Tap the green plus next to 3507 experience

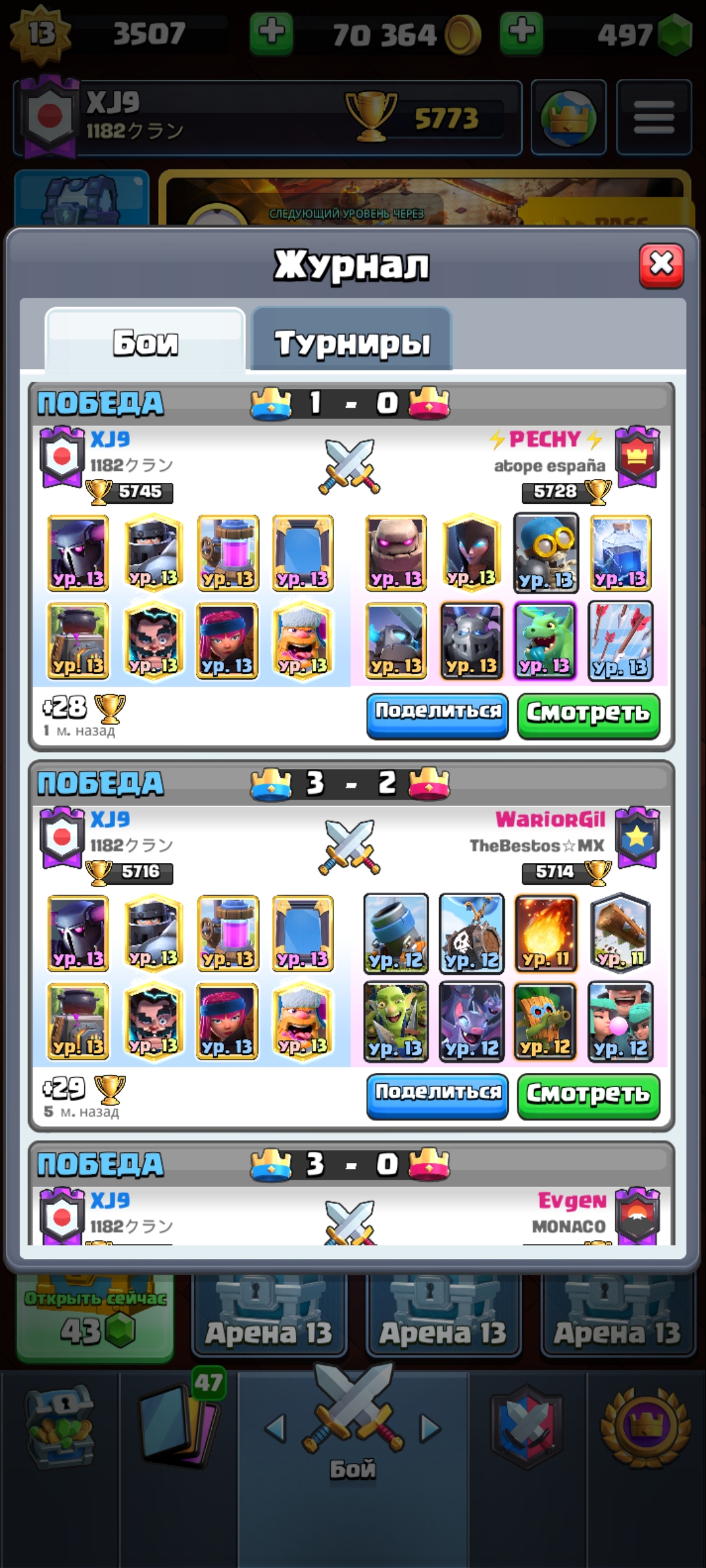tap(271, 31)
